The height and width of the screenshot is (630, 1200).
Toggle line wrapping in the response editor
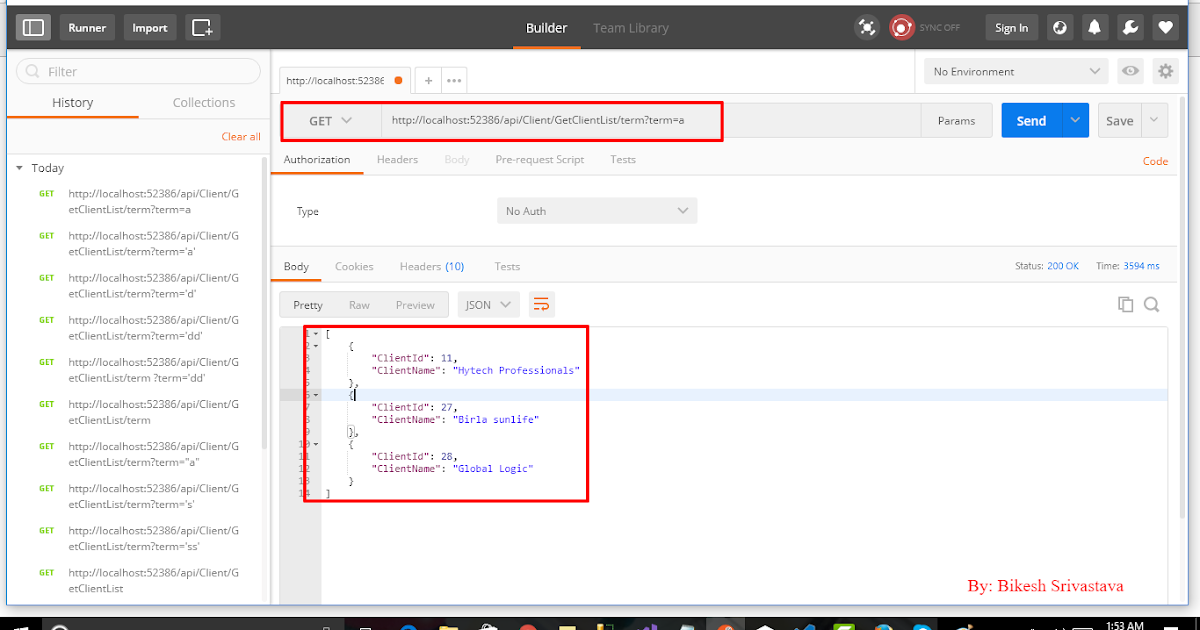pos(541,304)
